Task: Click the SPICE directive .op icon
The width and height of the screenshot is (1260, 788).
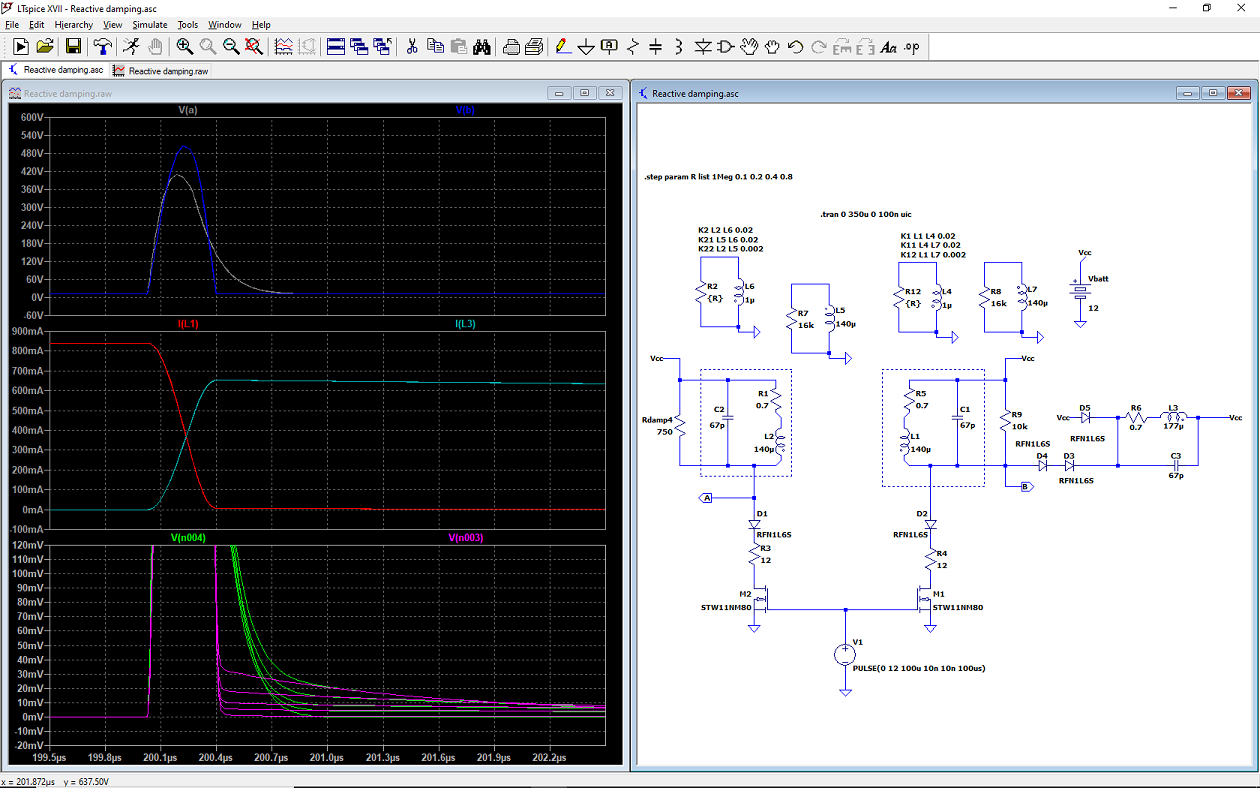Action: tap(911, 46)
